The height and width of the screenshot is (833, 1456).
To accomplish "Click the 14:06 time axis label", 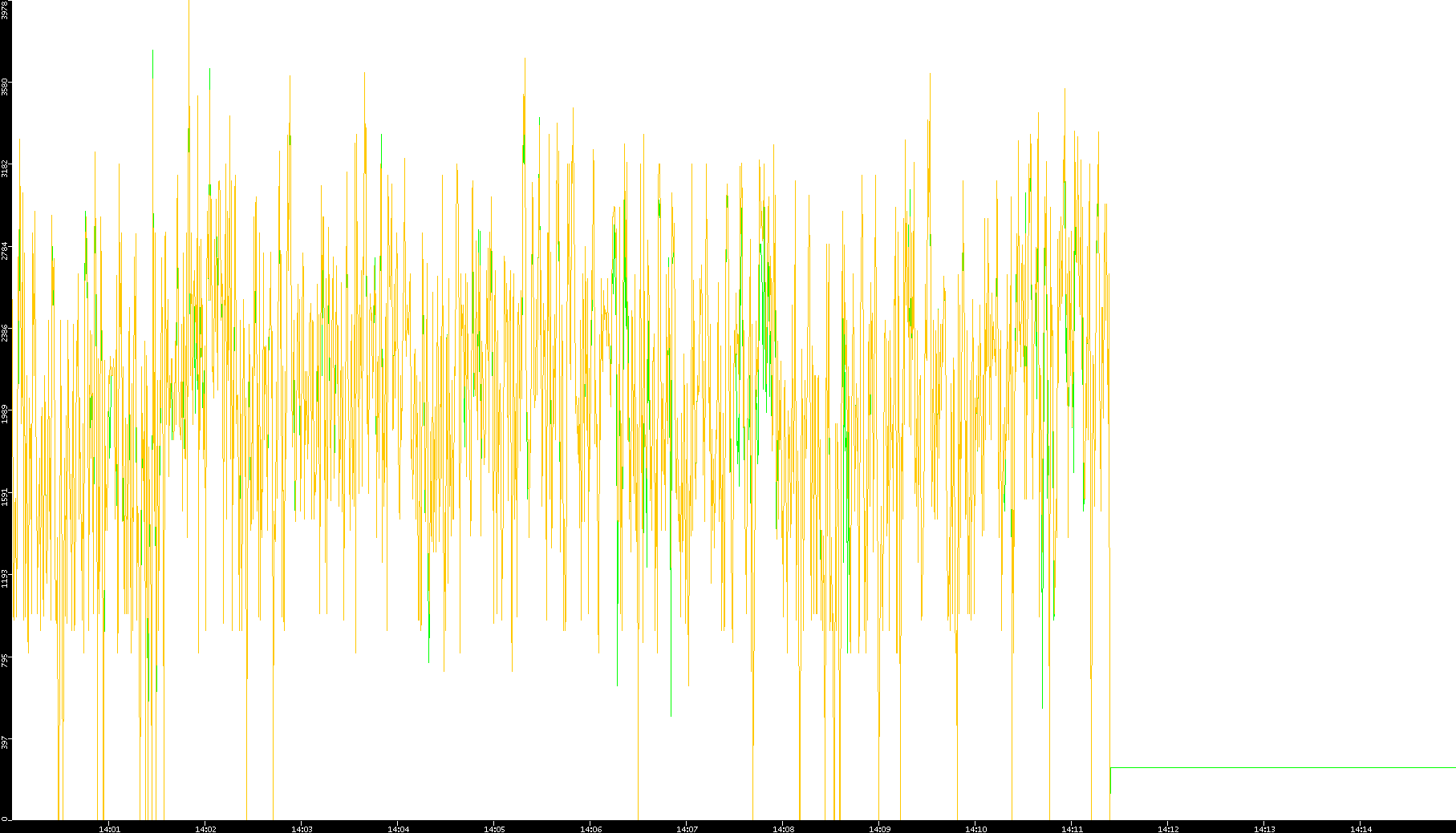I will (x=590, y=829).
